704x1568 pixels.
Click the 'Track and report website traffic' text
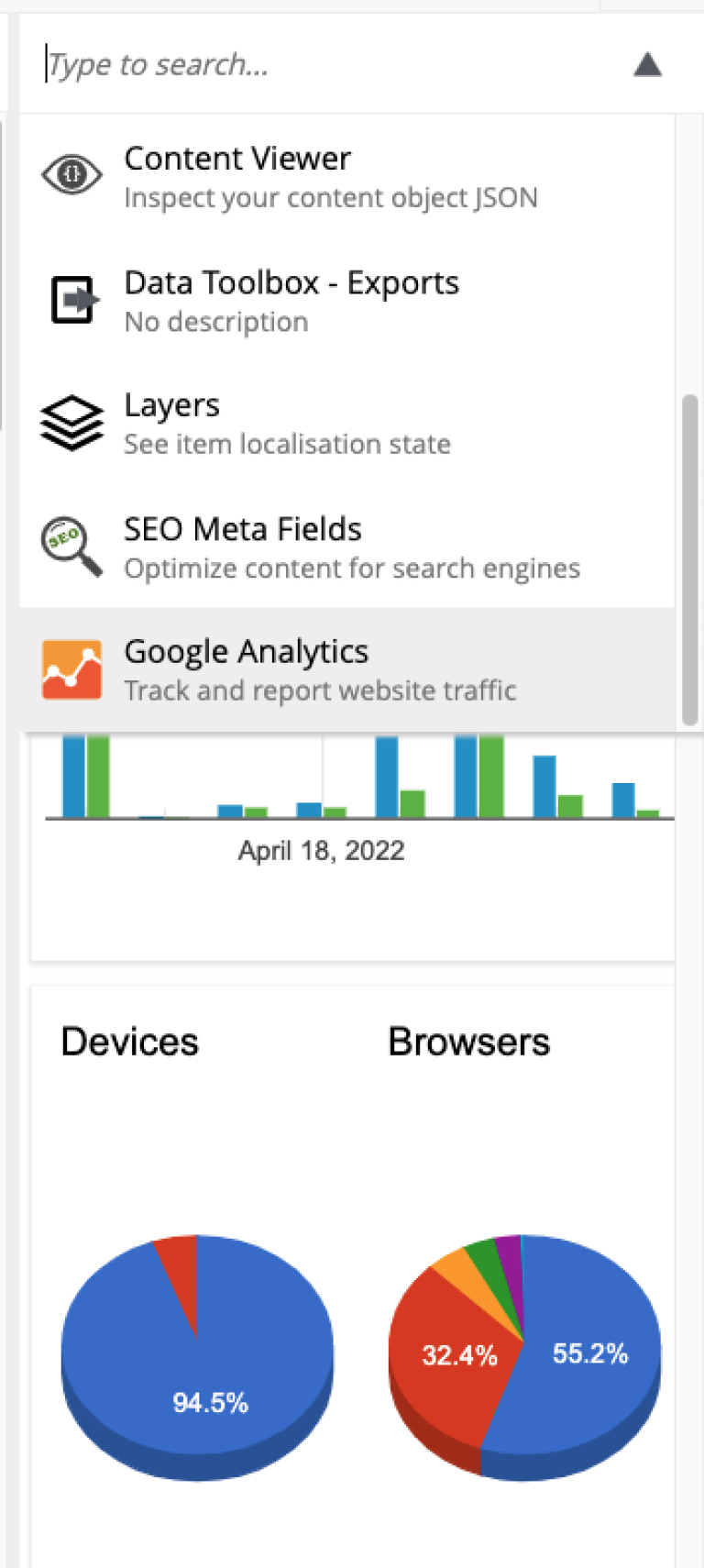tap(320, 690)
